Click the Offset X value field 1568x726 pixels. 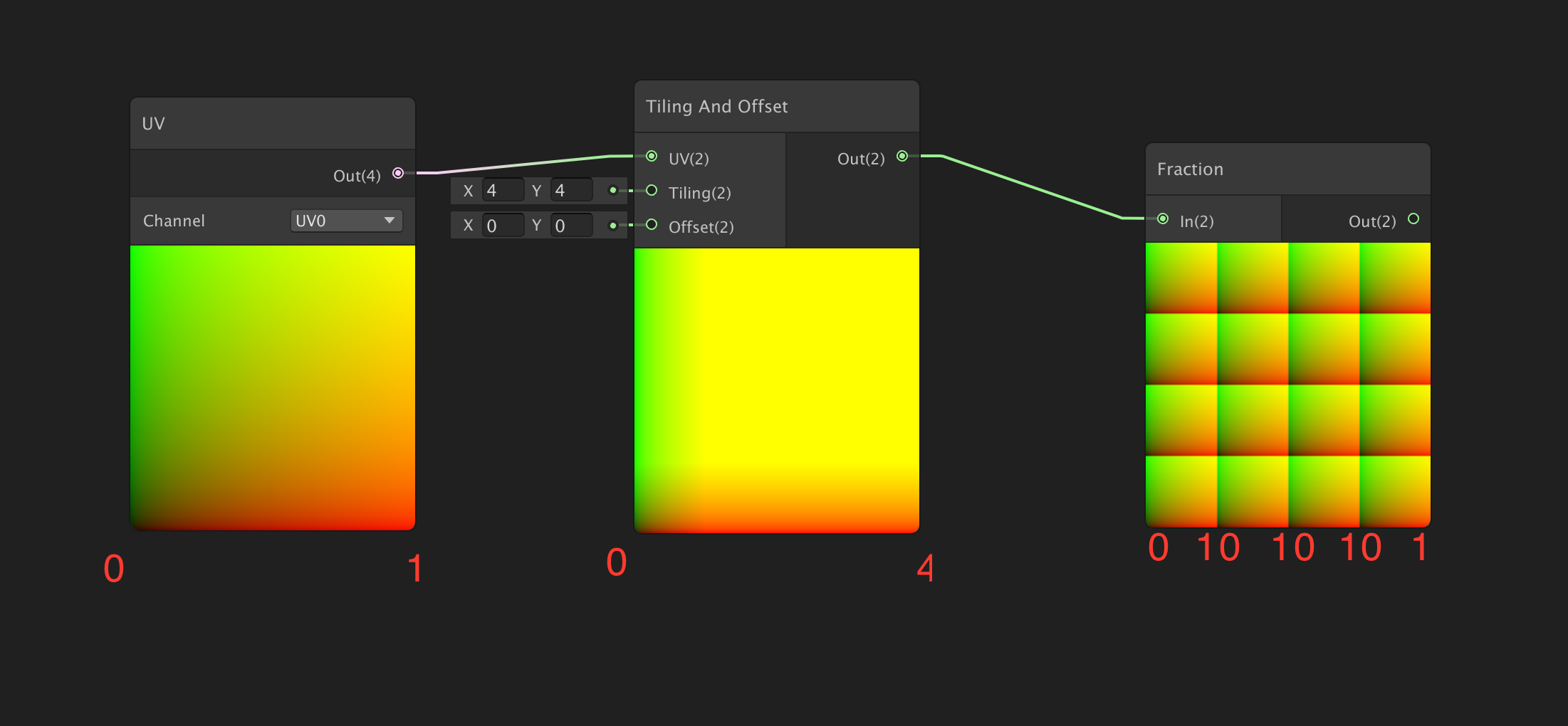click(x=503, y=226)
